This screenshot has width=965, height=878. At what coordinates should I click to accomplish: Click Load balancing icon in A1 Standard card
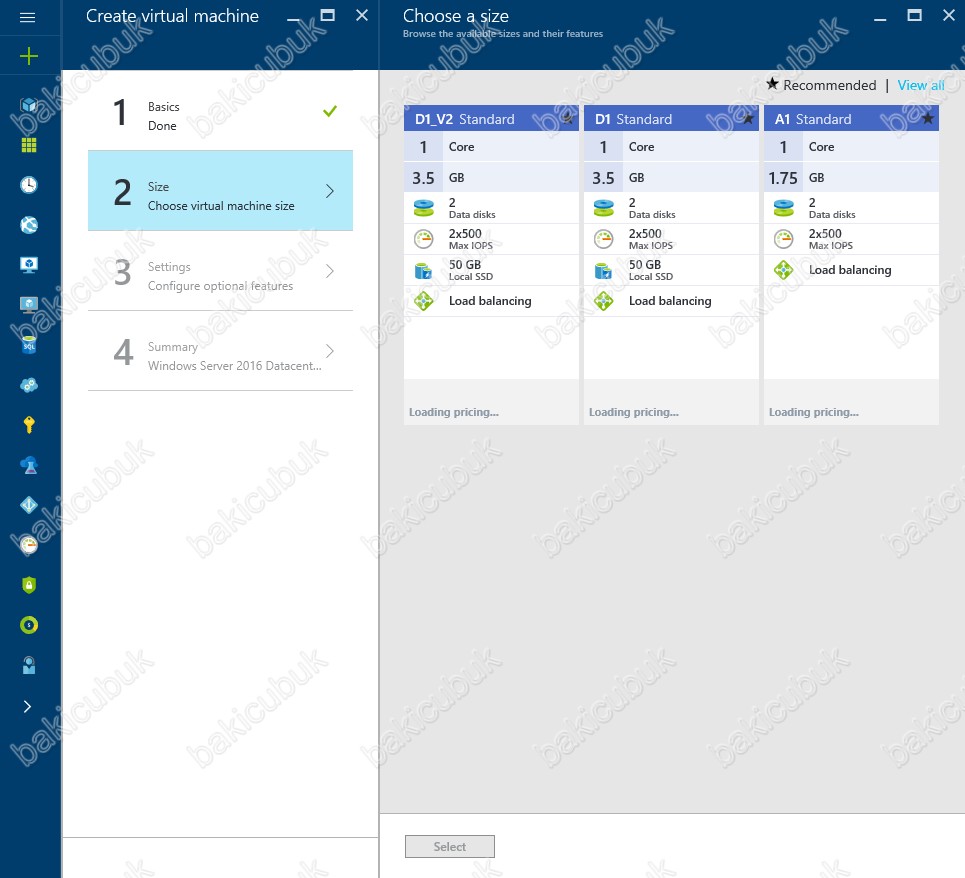pyautogui.click(x=783, y=269)
